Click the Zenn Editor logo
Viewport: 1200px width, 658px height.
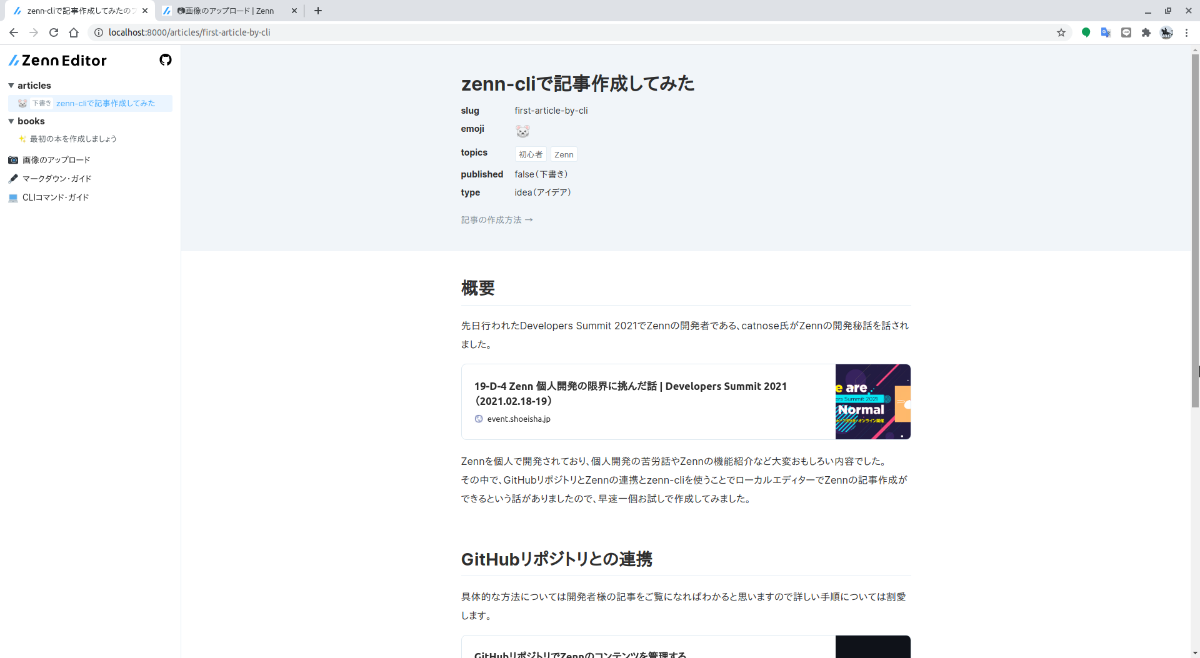(58, 60)
